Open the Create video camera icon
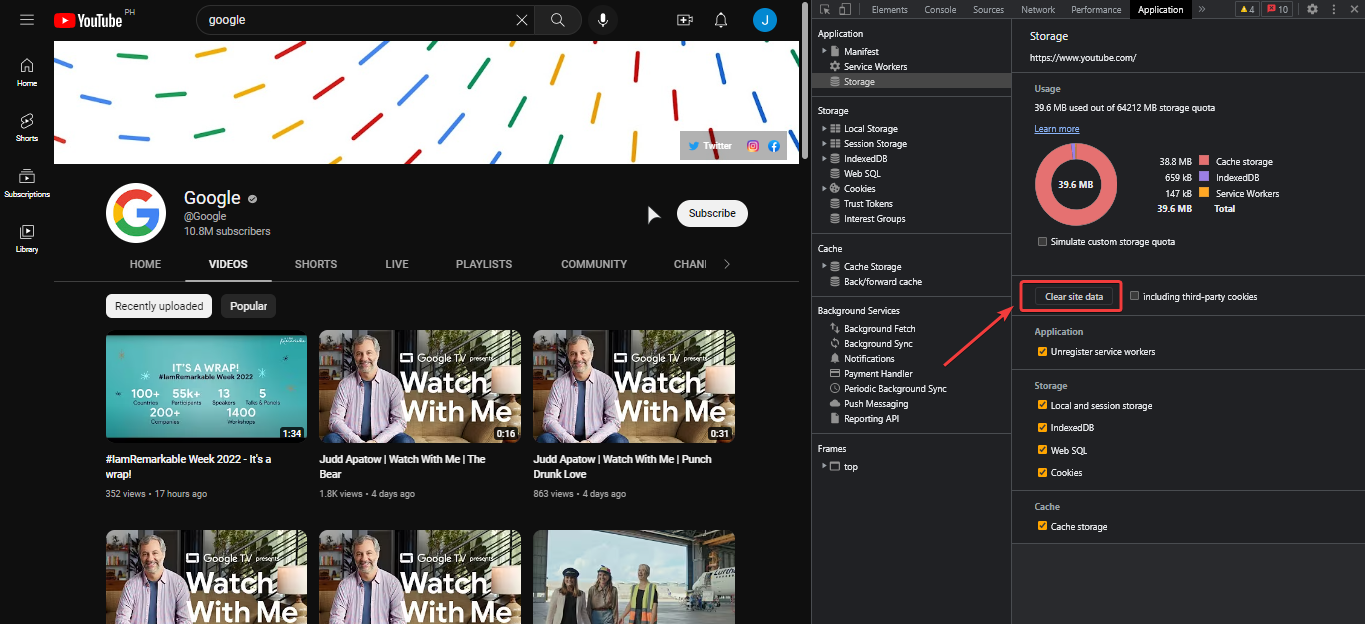1365x624 pixels. (x=685, y=20)
